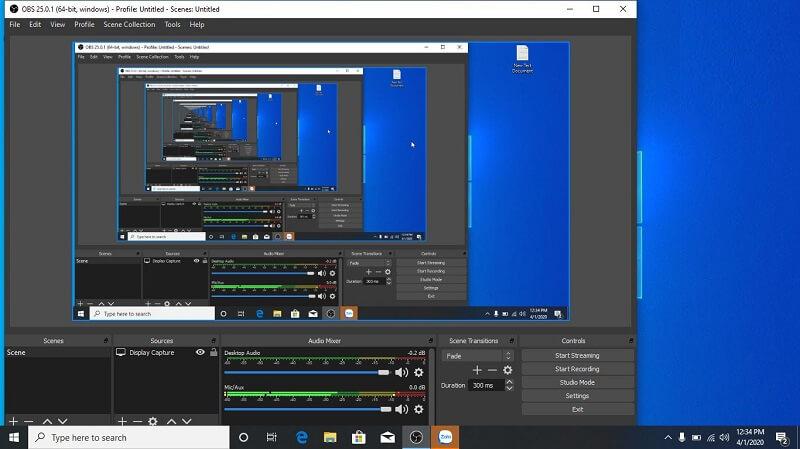Increase transition duration stepper up arrow
Viewport: 800px width, 449px height.
coord(509,382)
